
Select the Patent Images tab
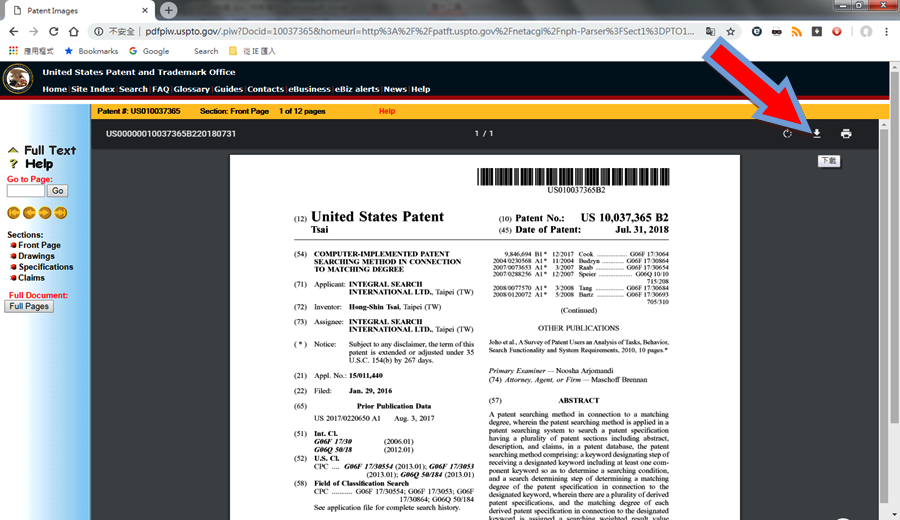78,10
